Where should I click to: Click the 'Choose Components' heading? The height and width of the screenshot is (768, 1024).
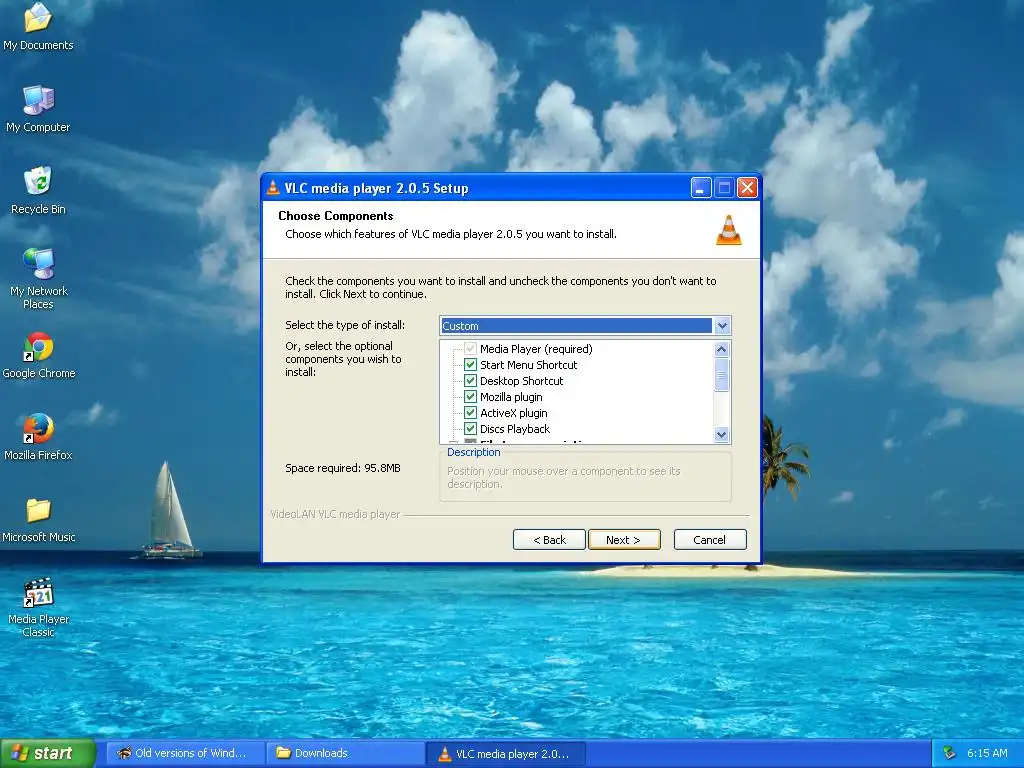tap(336, 216)
